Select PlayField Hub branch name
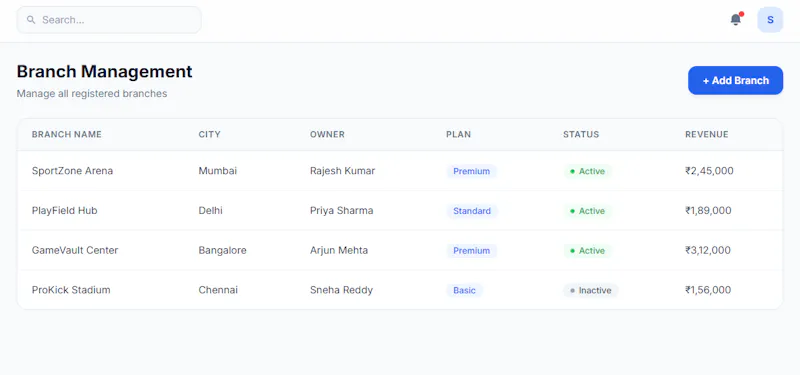The height and width of the screenshot is (375, 800). click(x=64, y=211)
